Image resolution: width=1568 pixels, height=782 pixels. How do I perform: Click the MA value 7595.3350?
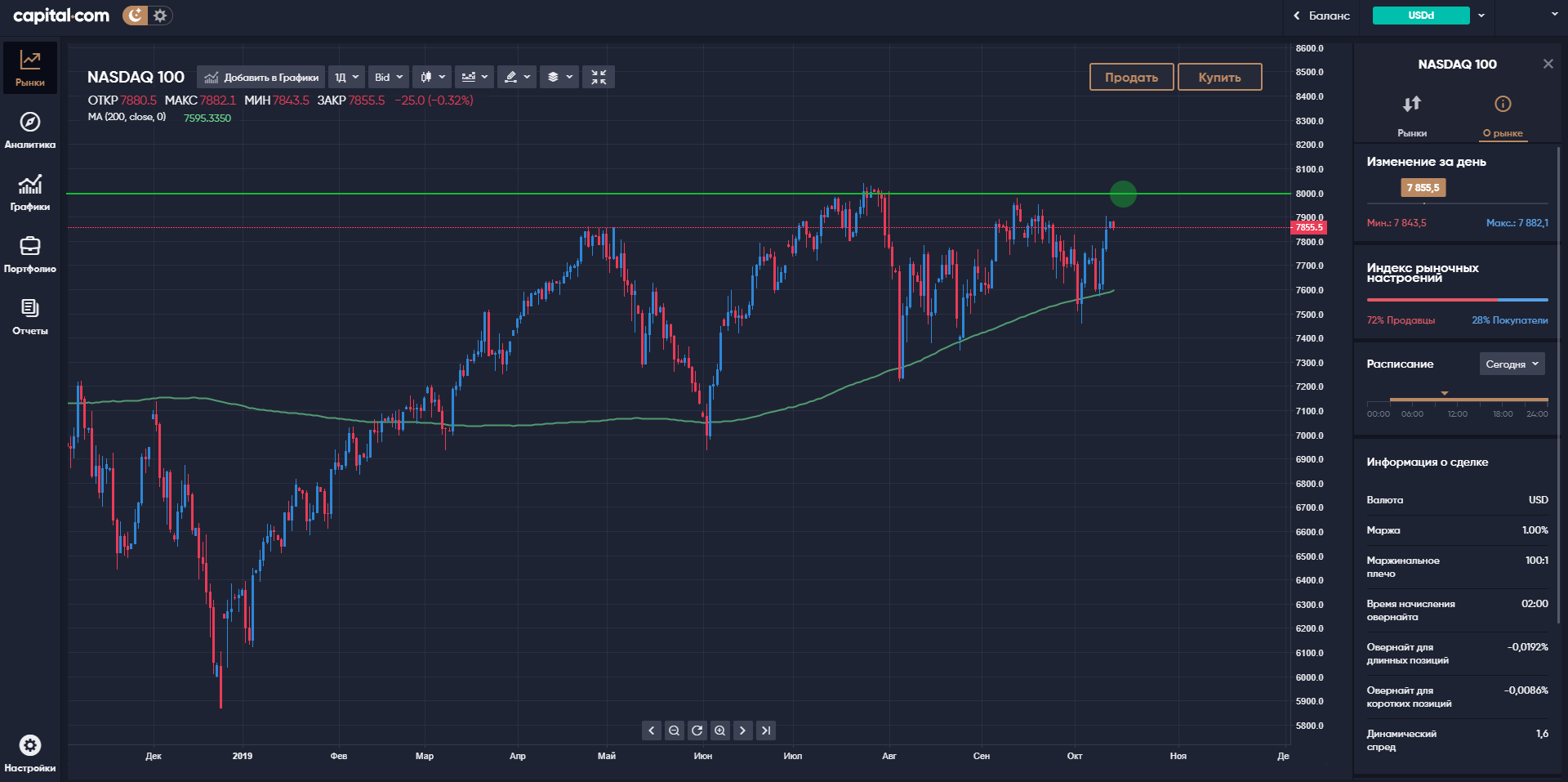(x=207, y=118)
